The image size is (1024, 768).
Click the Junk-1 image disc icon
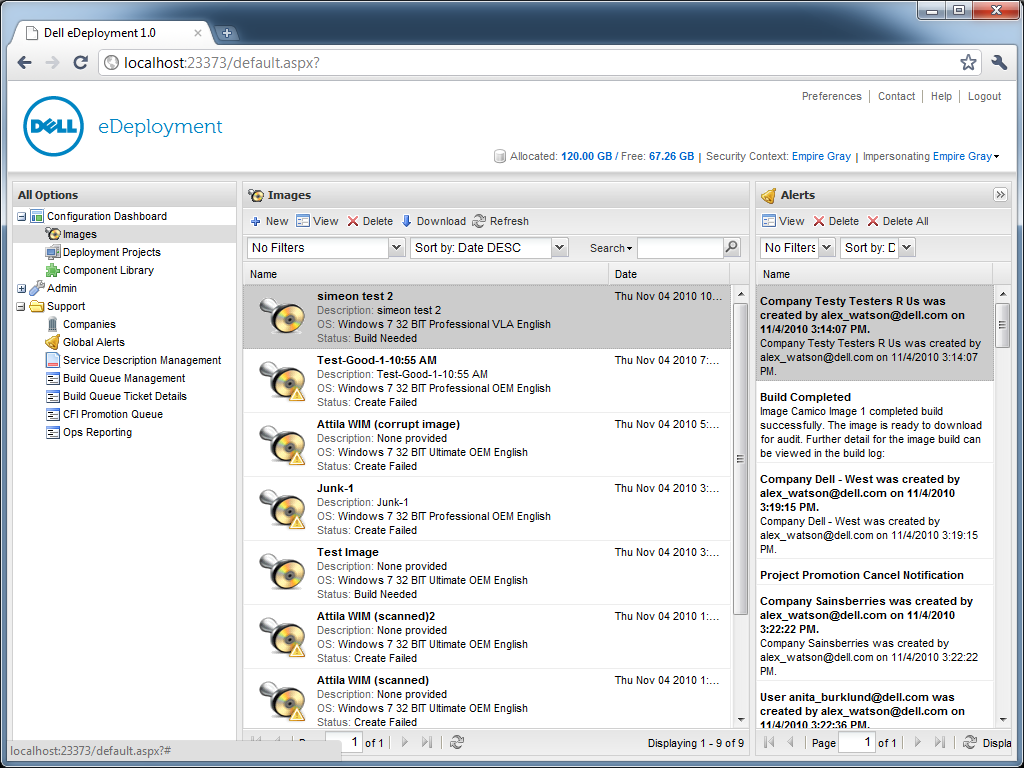click(282, 507)
